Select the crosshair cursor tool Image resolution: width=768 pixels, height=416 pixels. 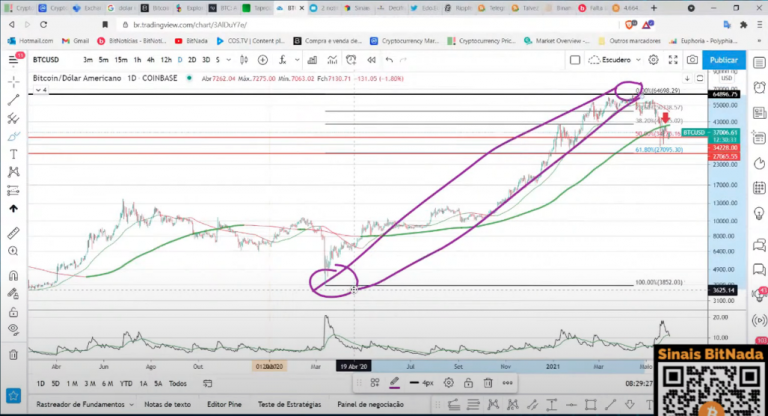pyautogui.click(x=13, y=81)
